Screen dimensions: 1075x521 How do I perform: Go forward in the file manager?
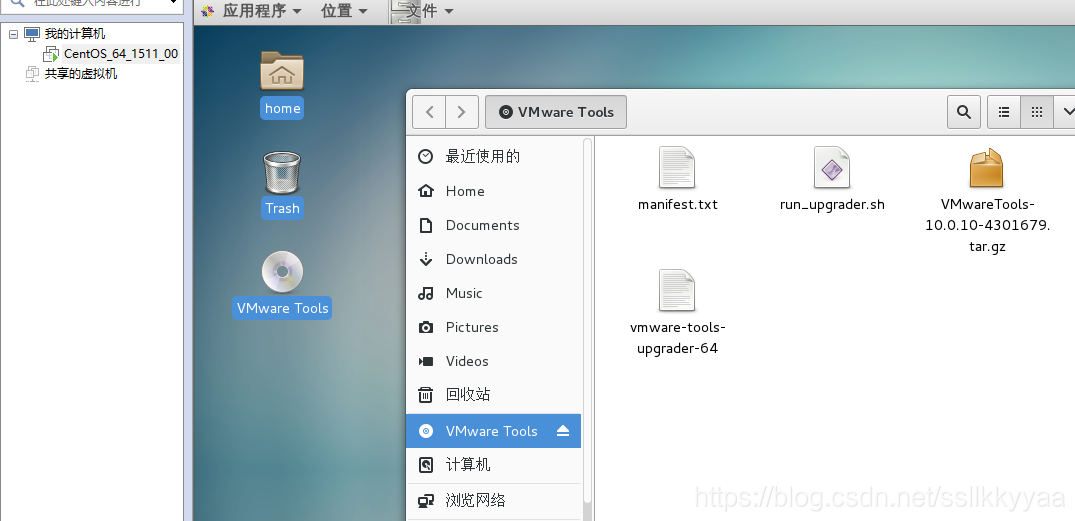click(461, 112)
